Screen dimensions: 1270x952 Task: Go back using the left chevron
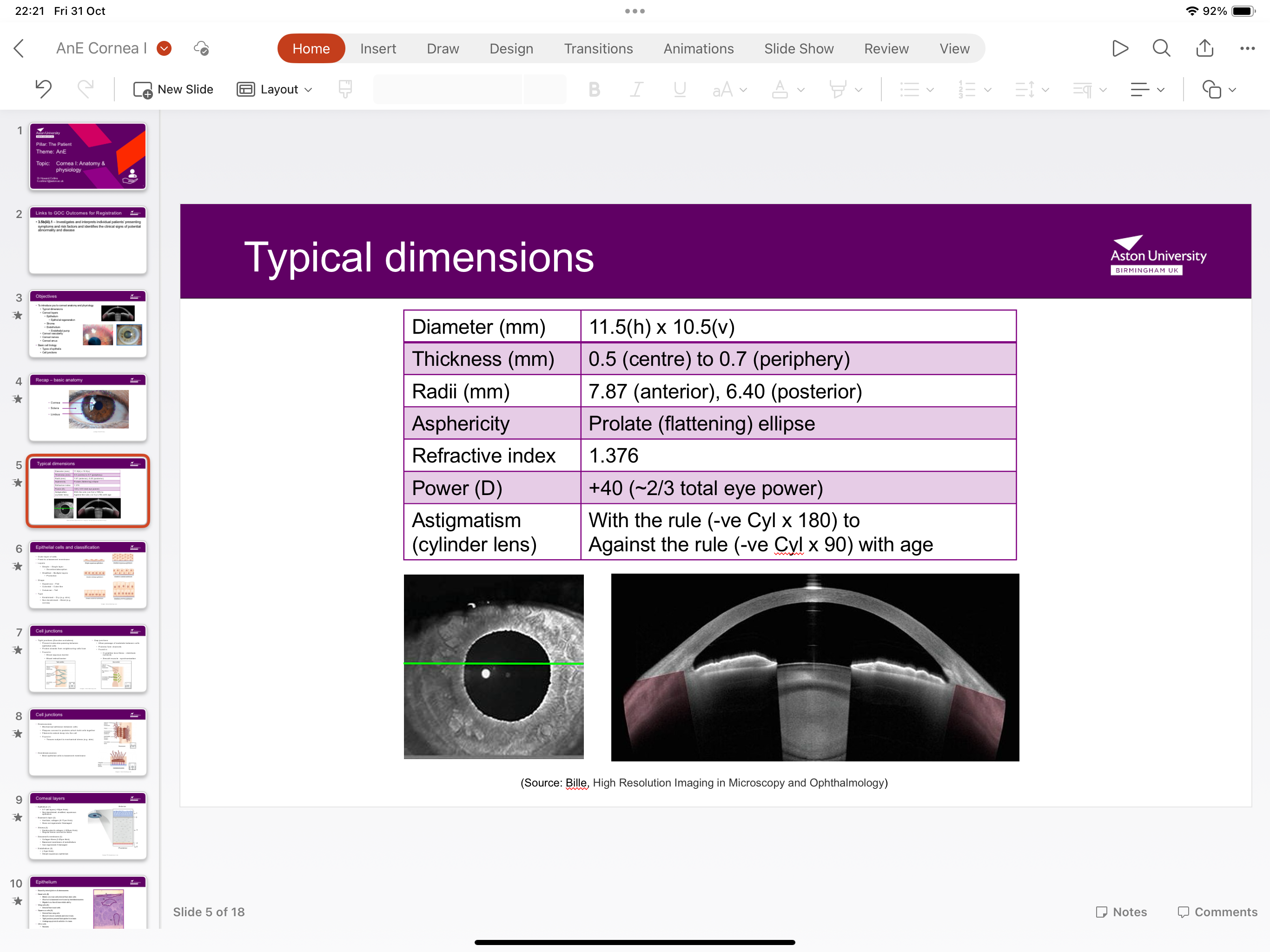[20, 48]
